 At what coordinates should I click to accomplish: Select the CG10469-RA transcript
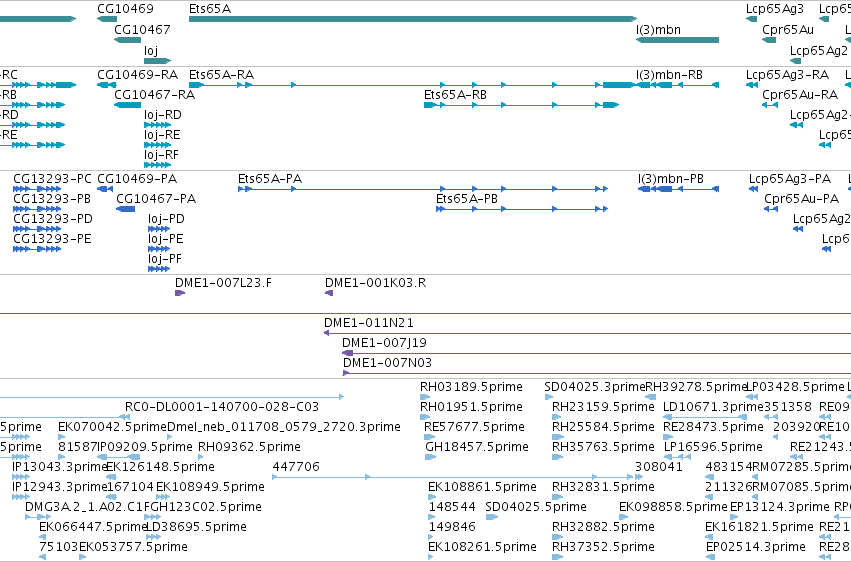coord(107,85)
